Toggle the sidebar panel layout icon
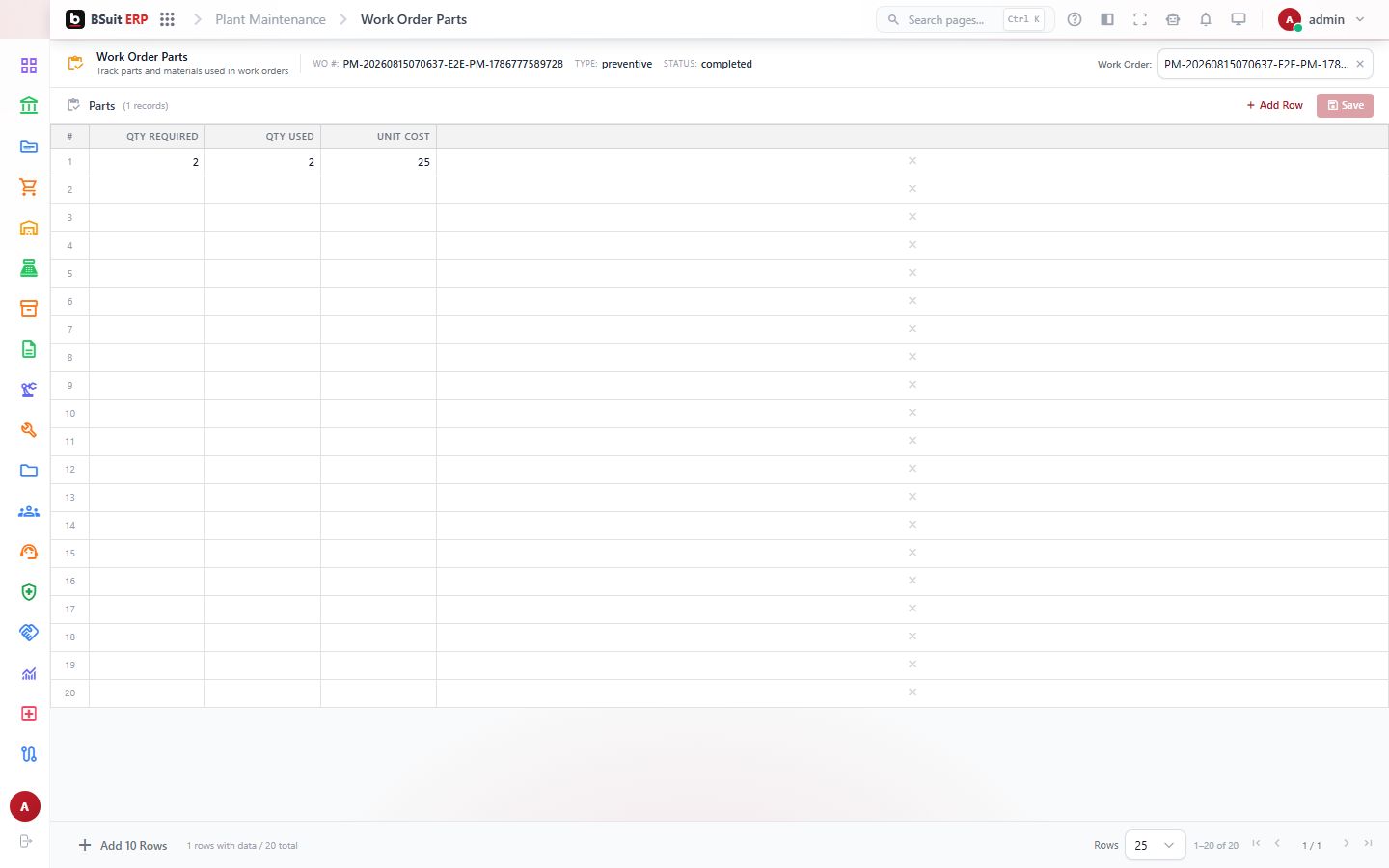 1107,19
